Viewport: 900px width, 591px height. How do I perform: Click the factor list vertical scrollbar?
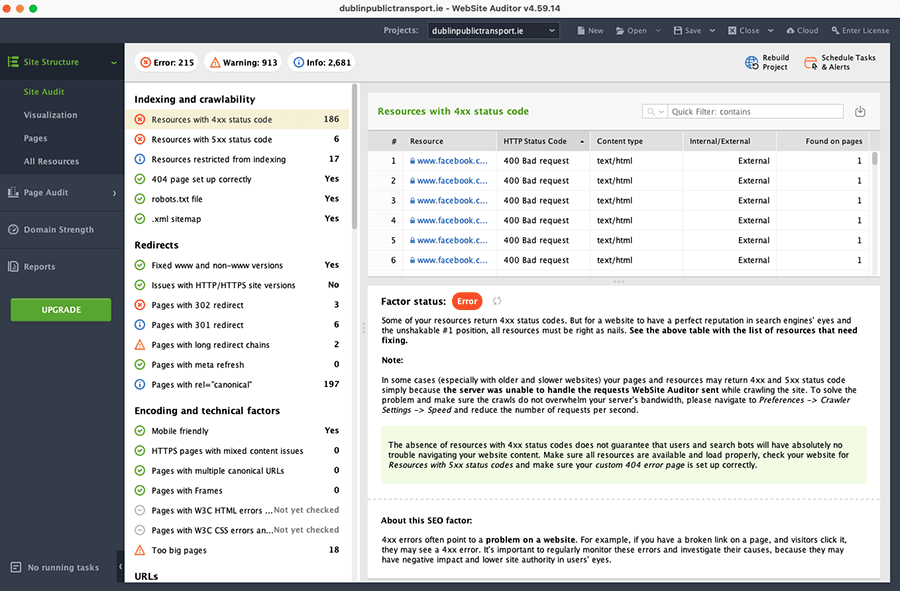(355, 156)
